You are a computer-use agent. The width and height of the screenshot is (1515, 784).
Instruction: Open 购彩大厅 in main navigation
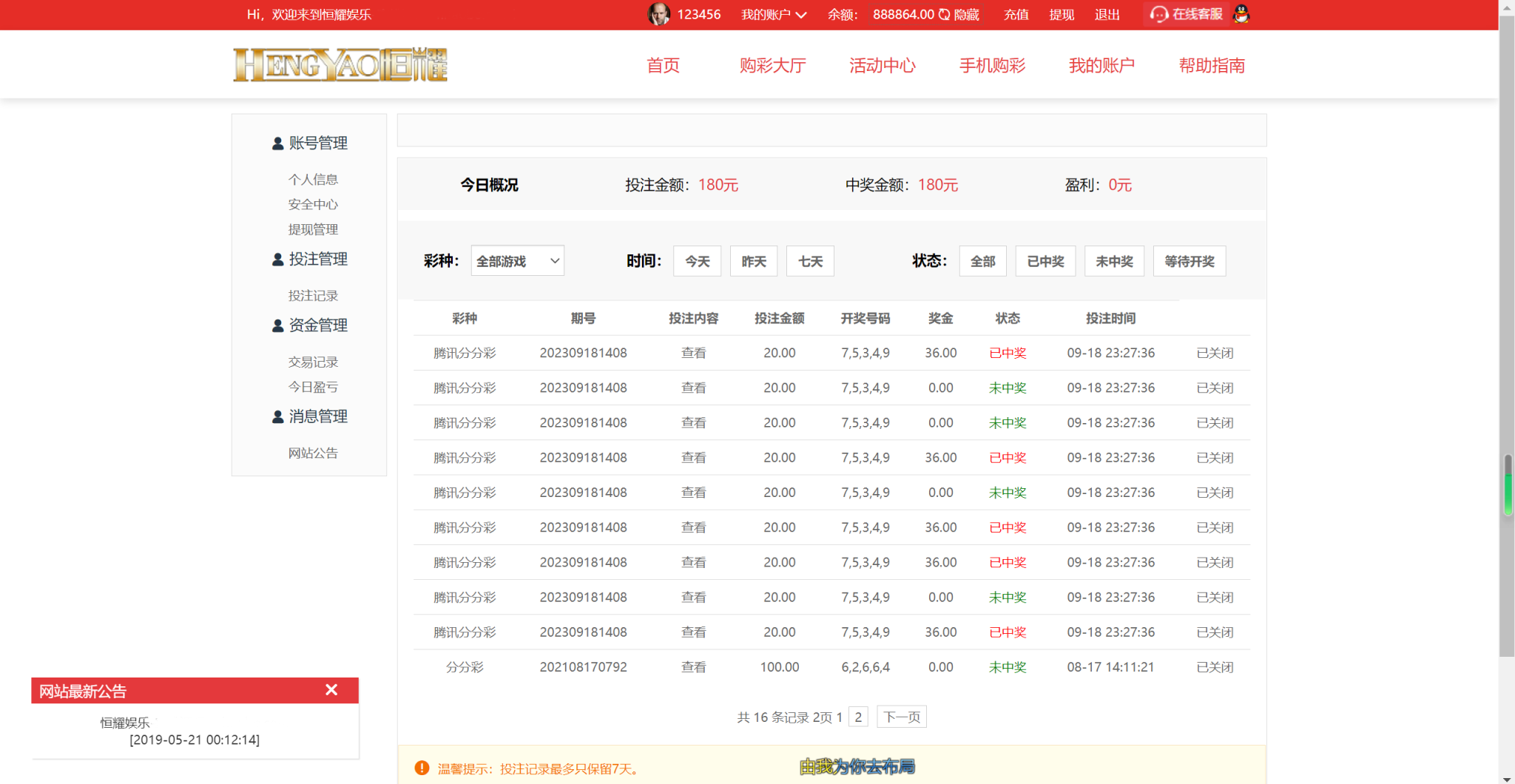coord(772,66)
